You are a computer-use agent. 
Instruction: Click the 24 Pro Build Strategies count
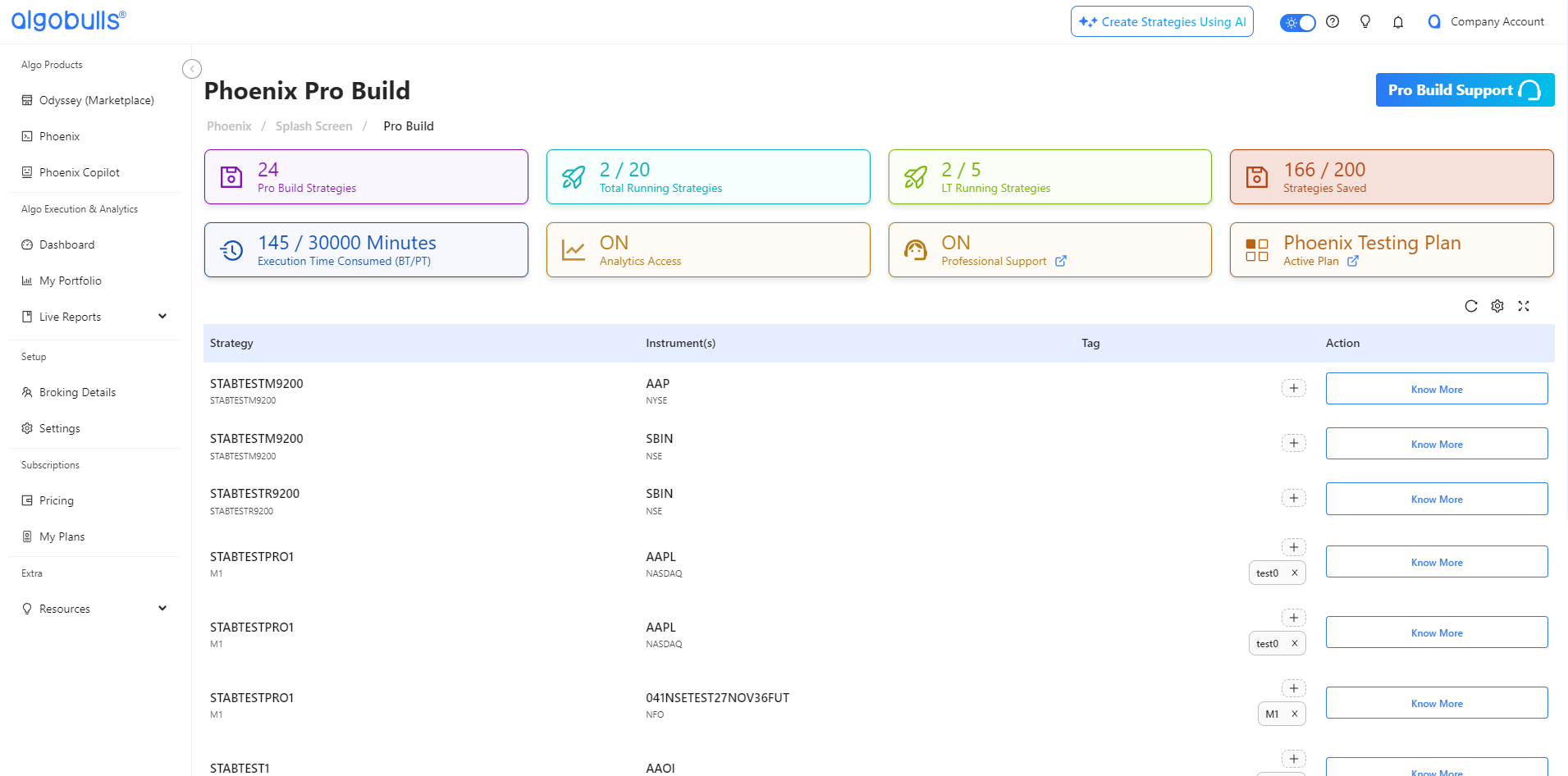click(x=268, y=170)
